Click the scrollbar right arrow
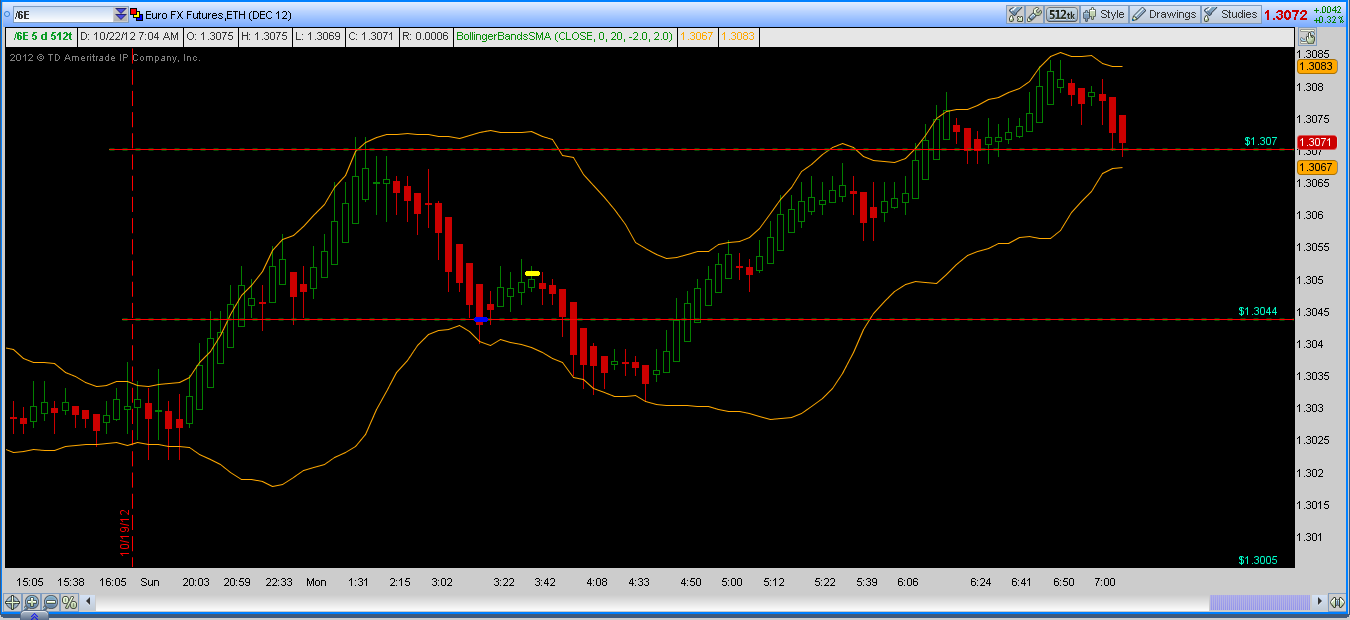The image size is (1350, 620). coord(1318,602)
